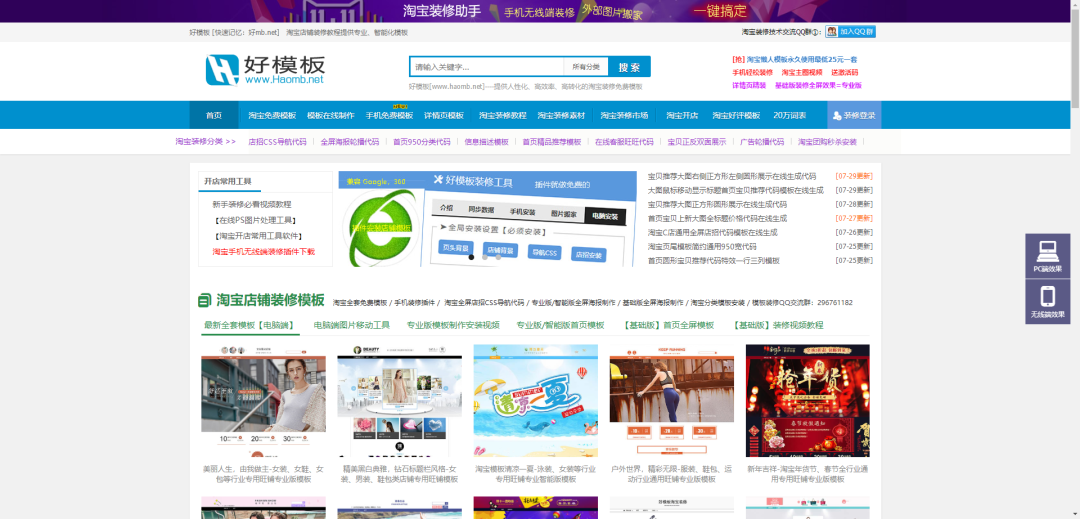Image resolution: width=1080 pixels, height=519 pixels.
Task: Open 首页950分类代码 category link
Action: pyautogui.click(x=422, y=142)
